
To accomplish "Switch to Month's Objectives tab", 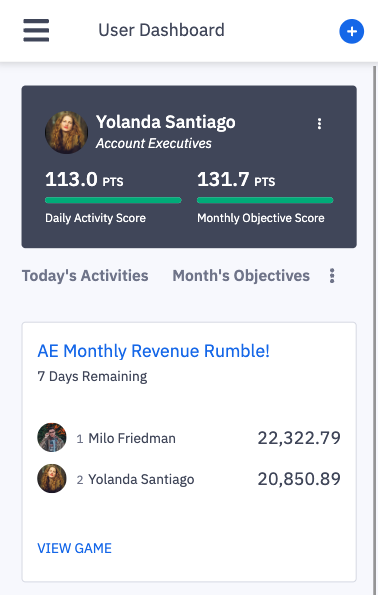I will tap(241, 276).
